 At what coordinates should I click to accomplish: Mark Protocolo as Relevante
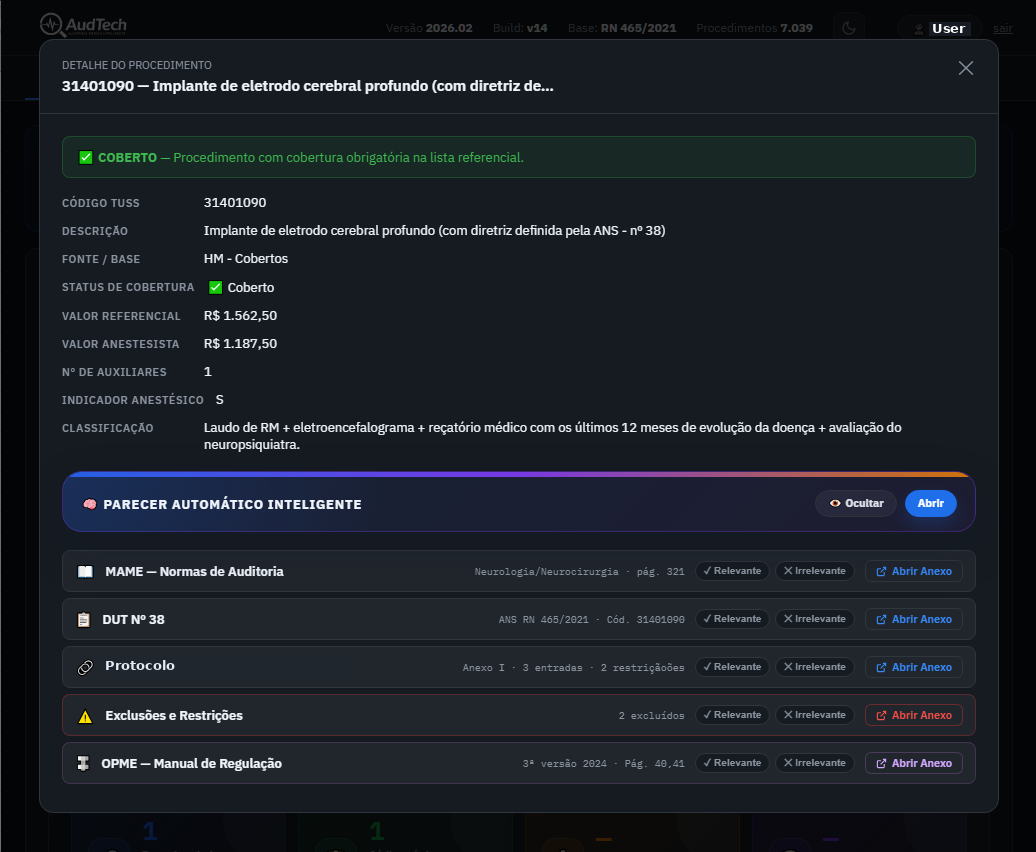click(732, 667)
